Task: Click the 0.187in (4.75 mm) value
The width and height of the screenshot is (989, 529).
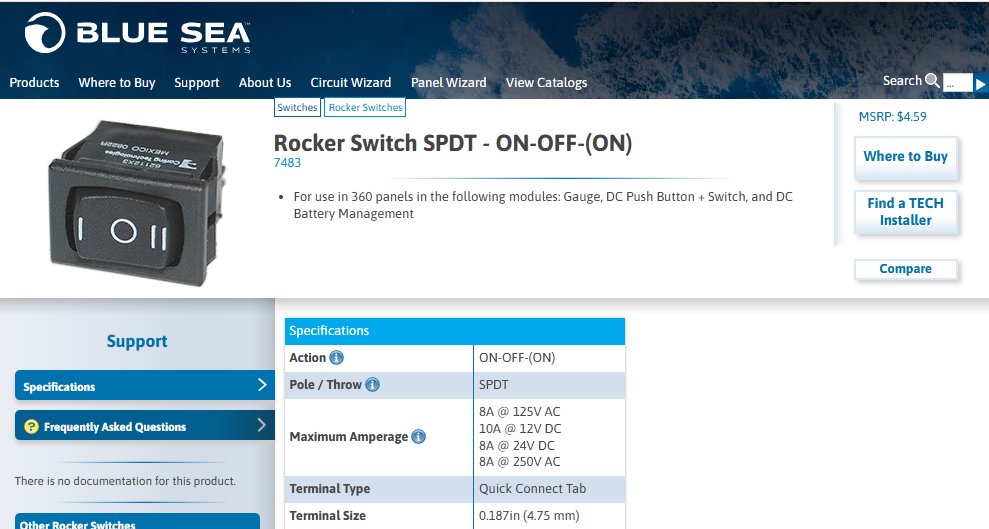Action: (x=529, y=516)
